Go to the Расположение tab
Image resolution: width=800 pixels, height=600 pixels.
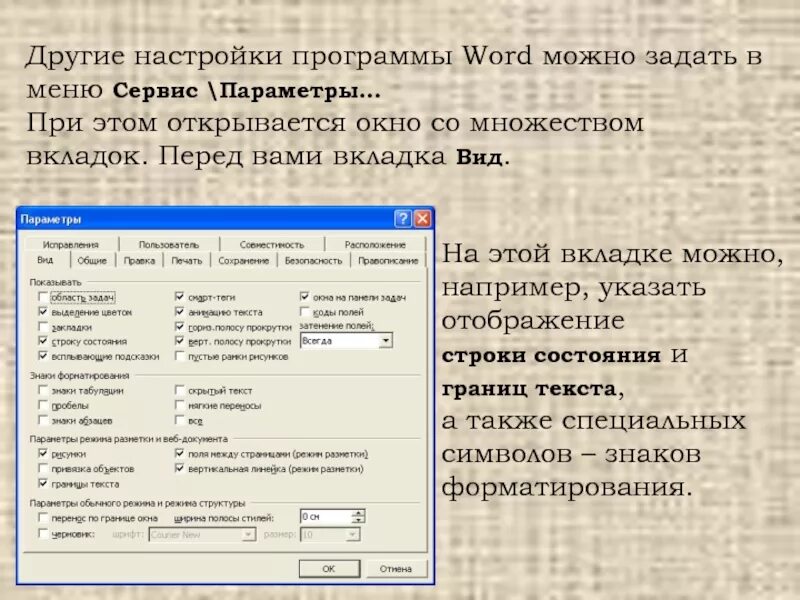click(375, 245)
